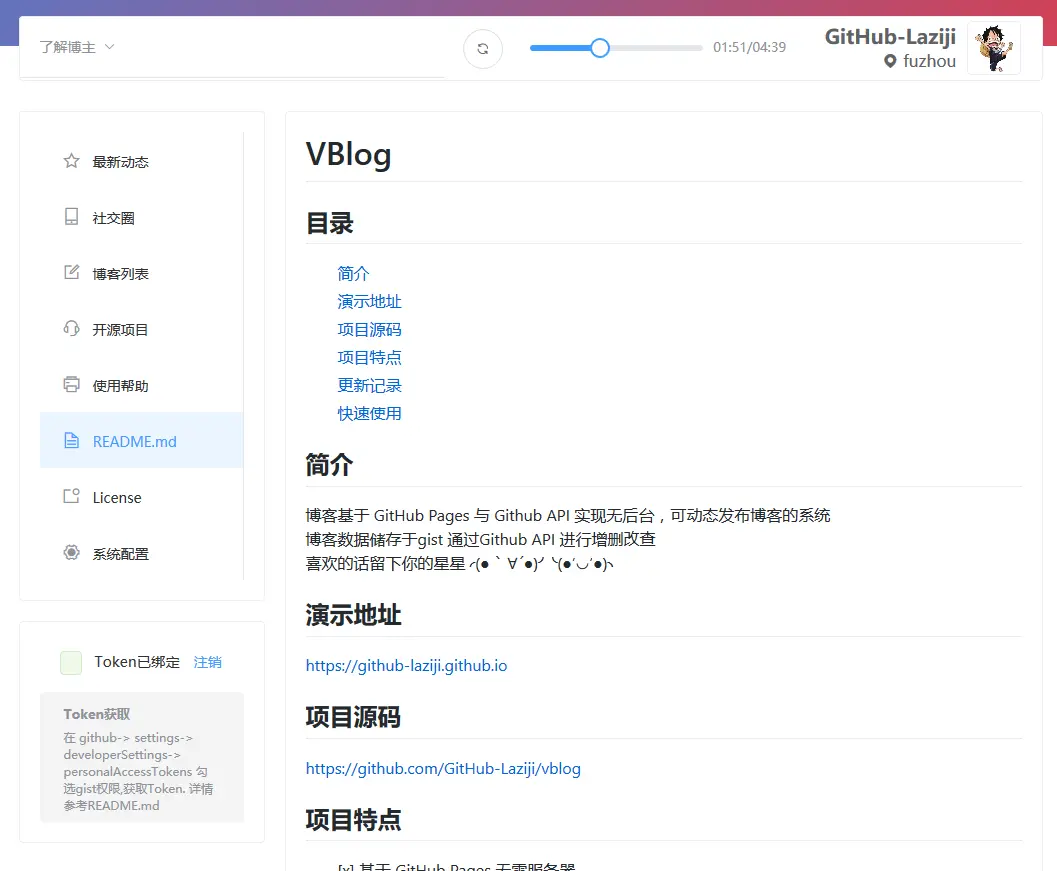Open the 社交圈 menu item

[x=142, y=218]
